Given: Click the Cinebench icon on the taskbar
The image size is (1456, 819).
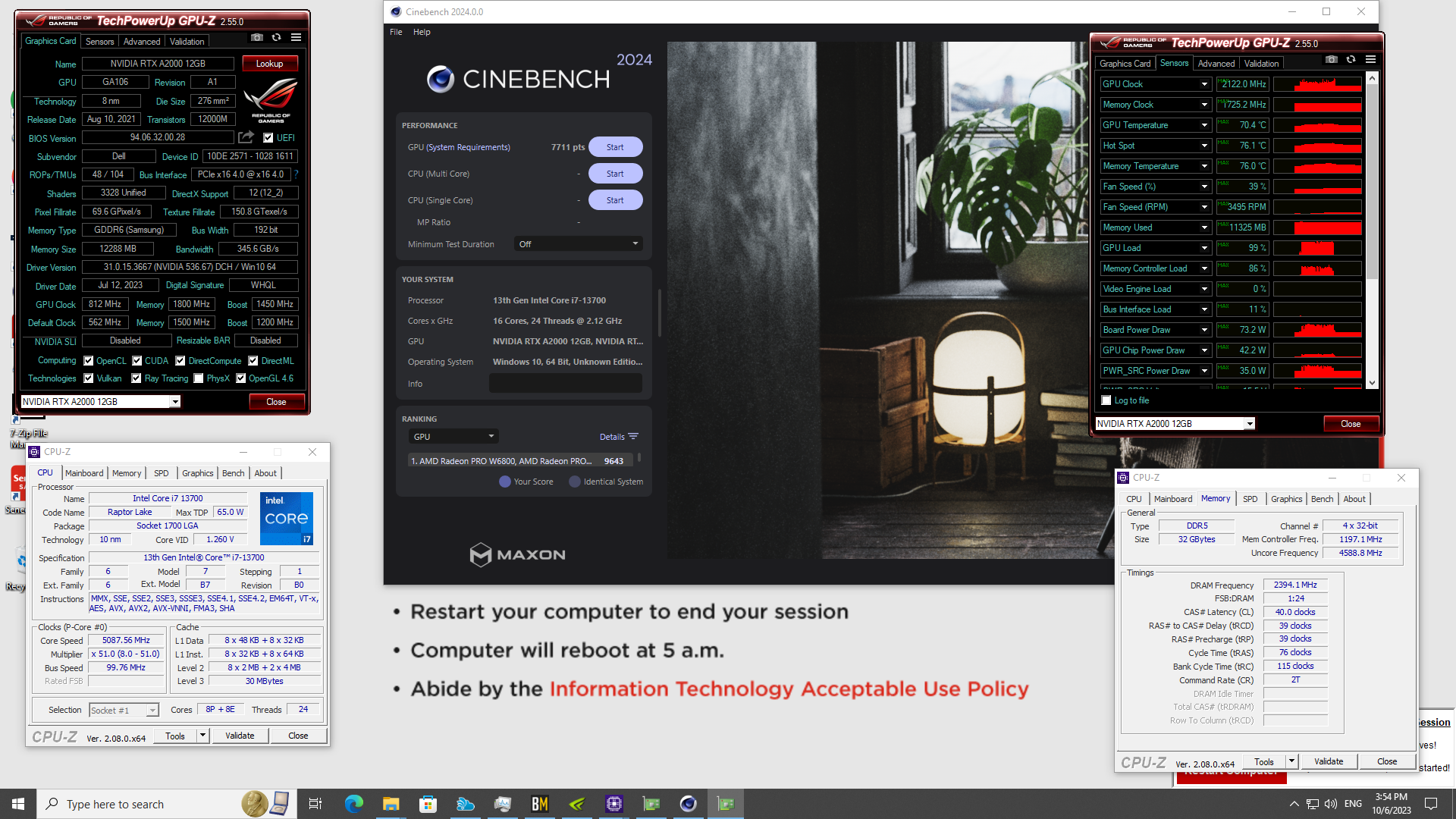Looking at the screenshot, I should 689,804.
